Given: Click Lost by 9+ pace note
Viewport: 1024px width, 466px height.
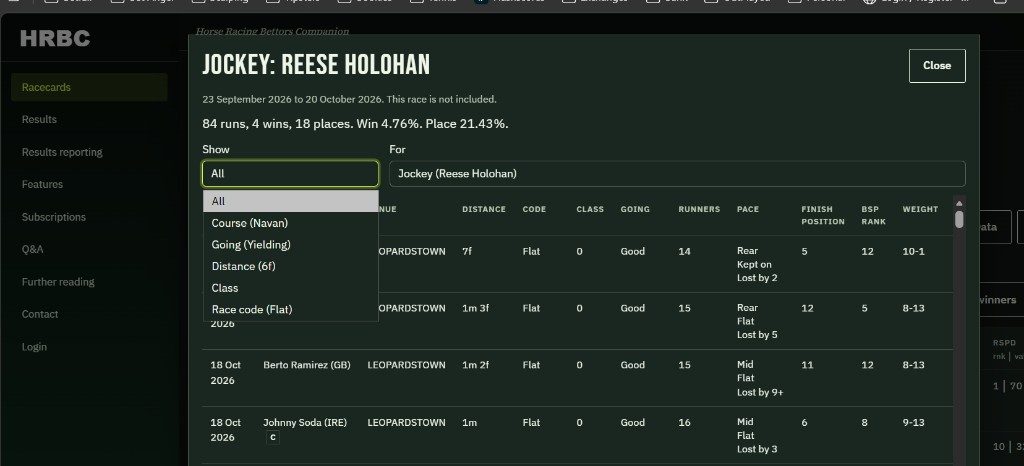Looking at the screenshot, I should click(760, 392).
